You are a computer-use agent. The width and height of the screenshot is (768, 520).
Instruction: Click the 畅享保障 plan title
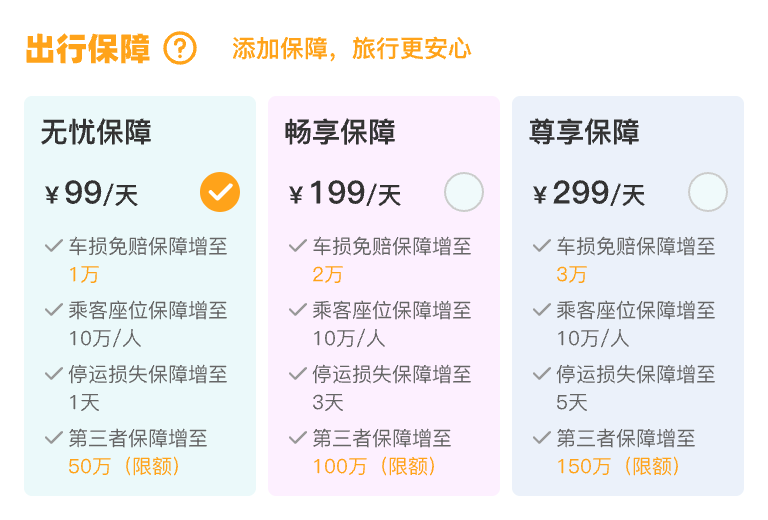coord(340,132)
